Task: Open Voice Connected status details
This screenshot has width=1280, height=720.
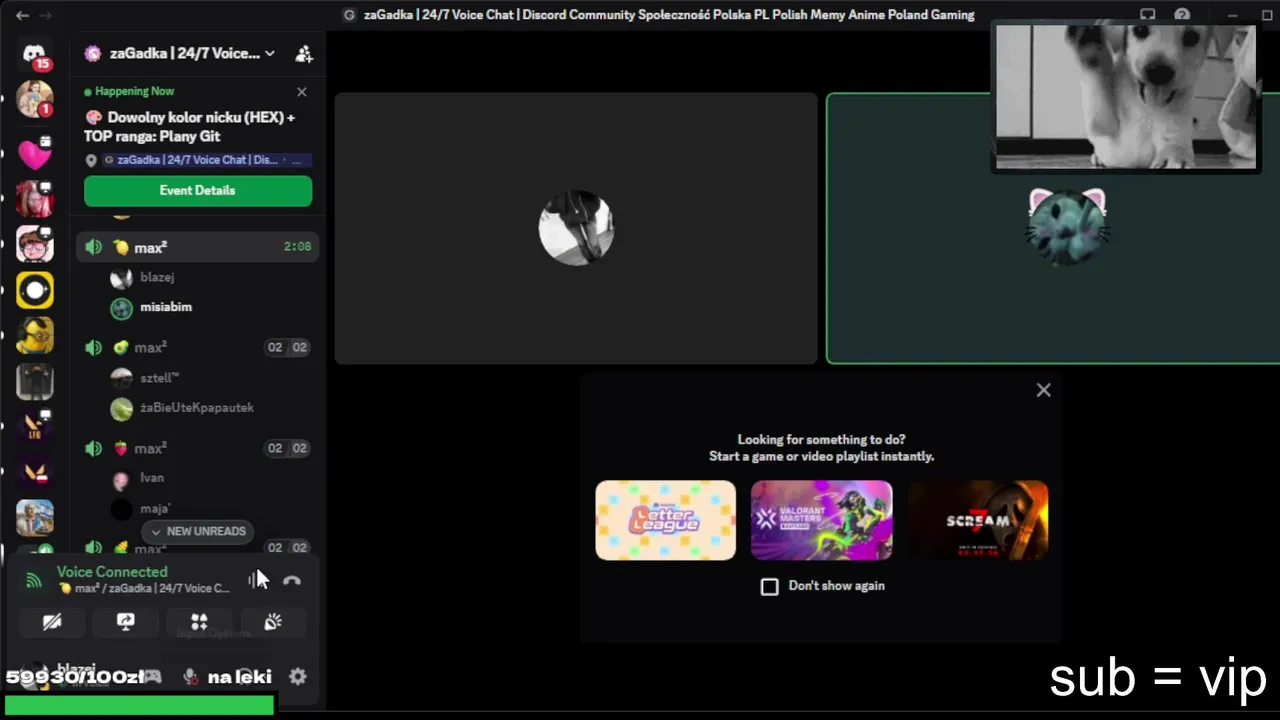Action: coord(112,572)
